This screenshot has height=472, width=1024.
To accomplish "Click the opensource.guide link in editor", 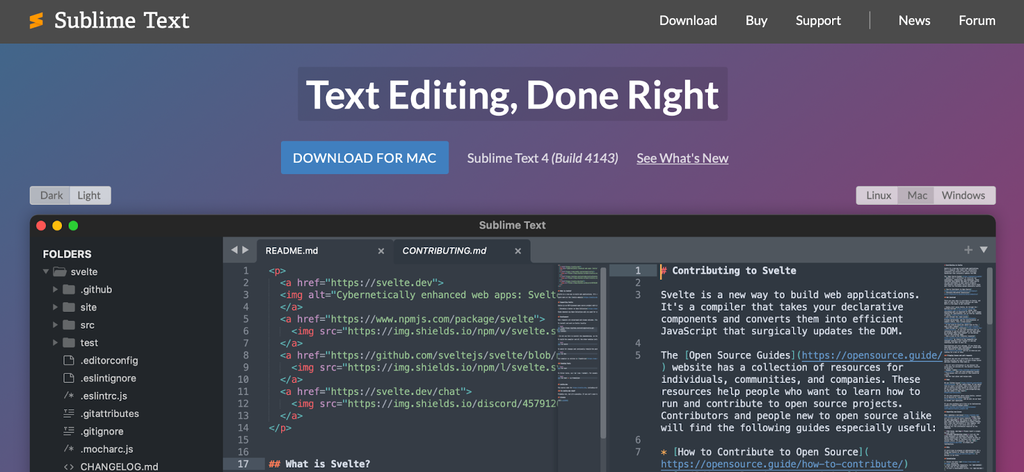I will pyautogui.click(x=872, y=356).
